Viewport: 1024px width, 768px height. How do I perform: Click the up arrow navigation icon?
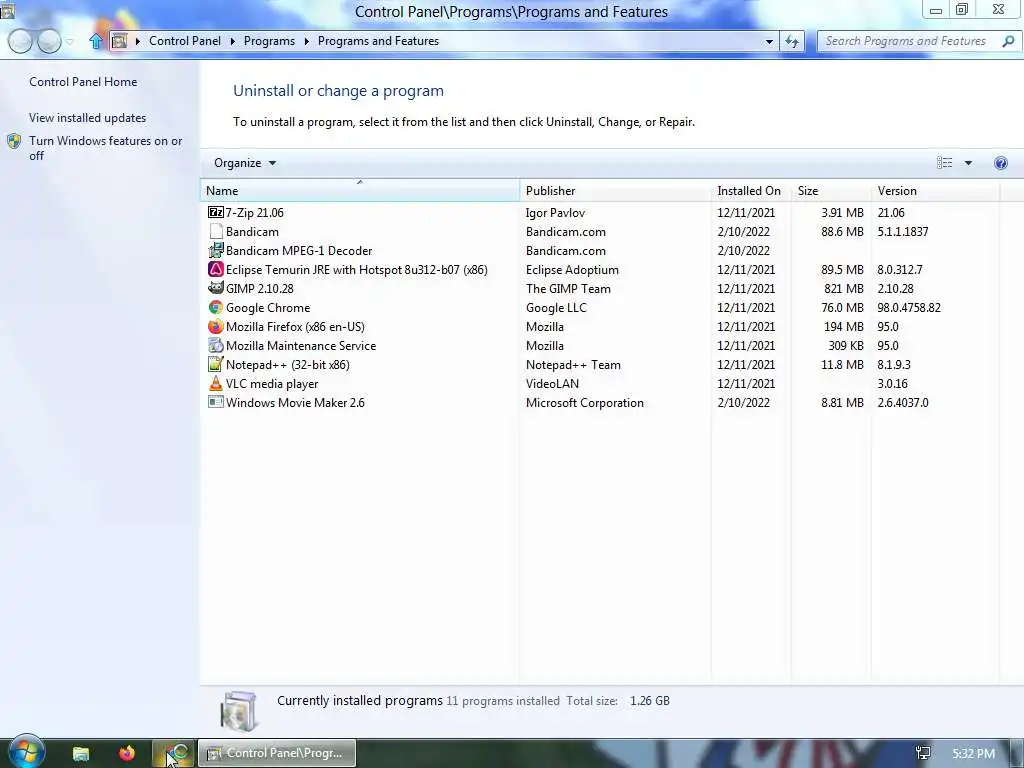click(x=96, y=41)
